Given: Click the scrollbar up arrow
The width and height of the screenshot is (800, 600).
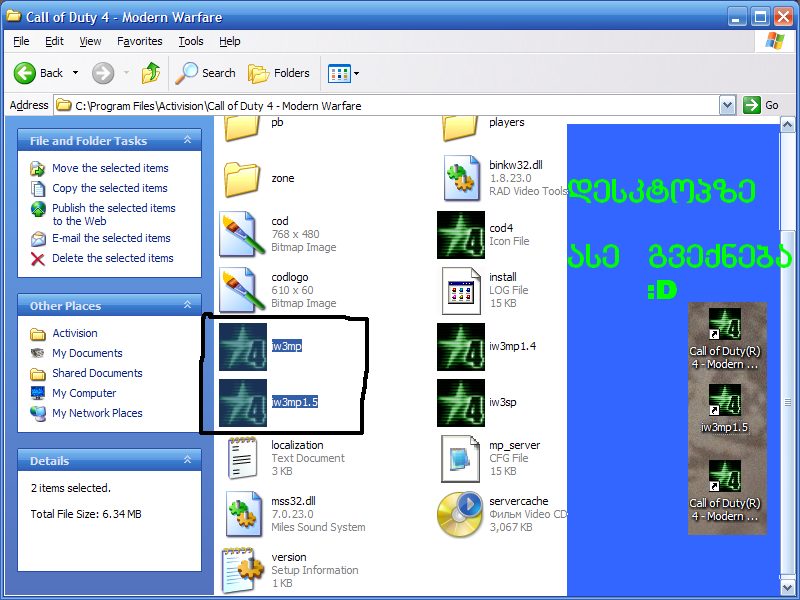Looking at the screenshot, I should click(x=787, y=124).
